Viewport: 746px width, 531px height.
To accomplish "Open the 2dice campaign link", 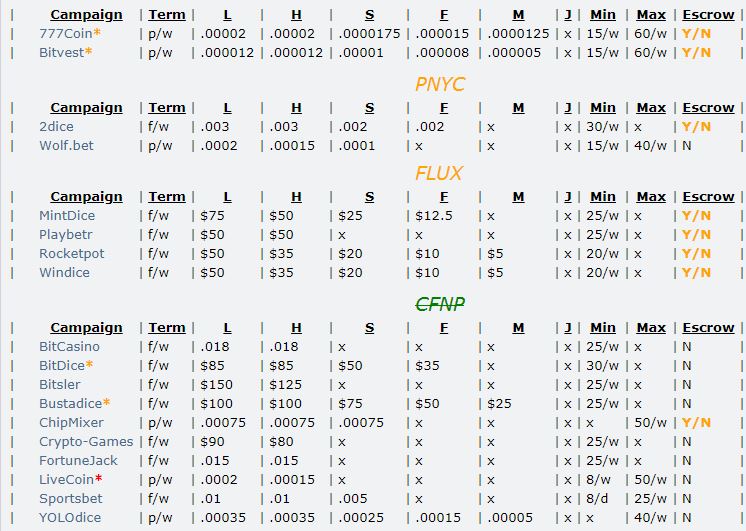I will (56, 127).
